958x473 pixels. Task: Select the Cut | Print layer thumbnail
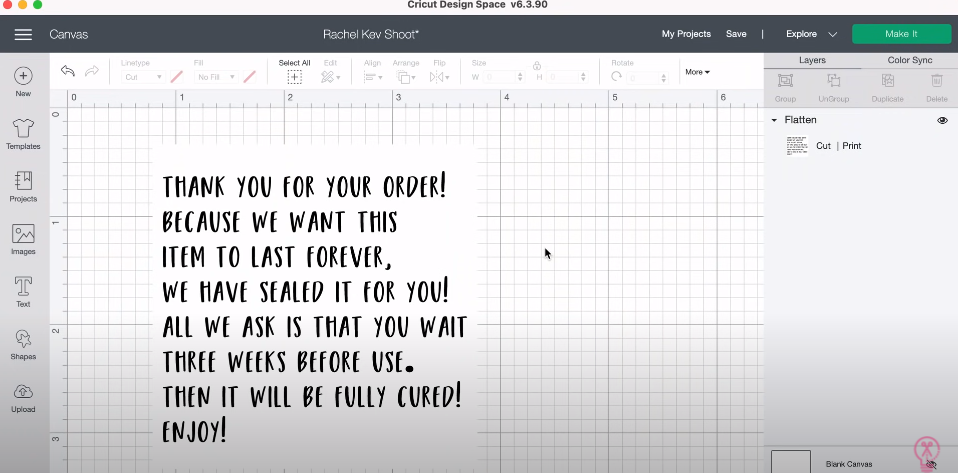797,146
